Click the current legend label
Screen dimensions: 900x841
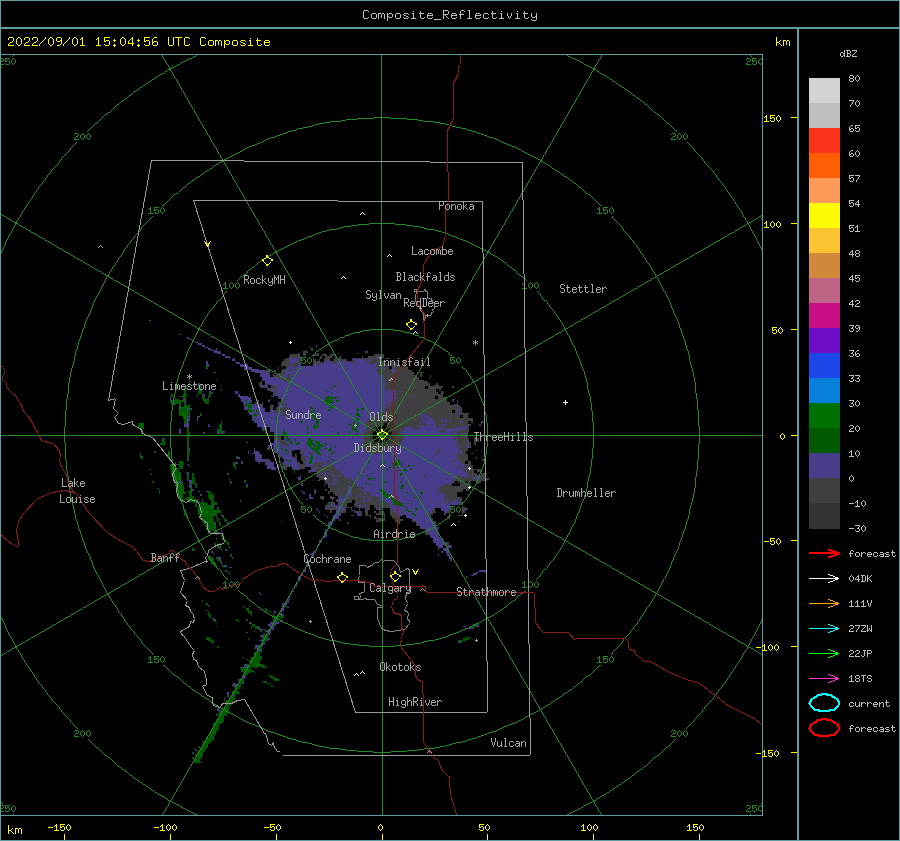pos(869,703)
